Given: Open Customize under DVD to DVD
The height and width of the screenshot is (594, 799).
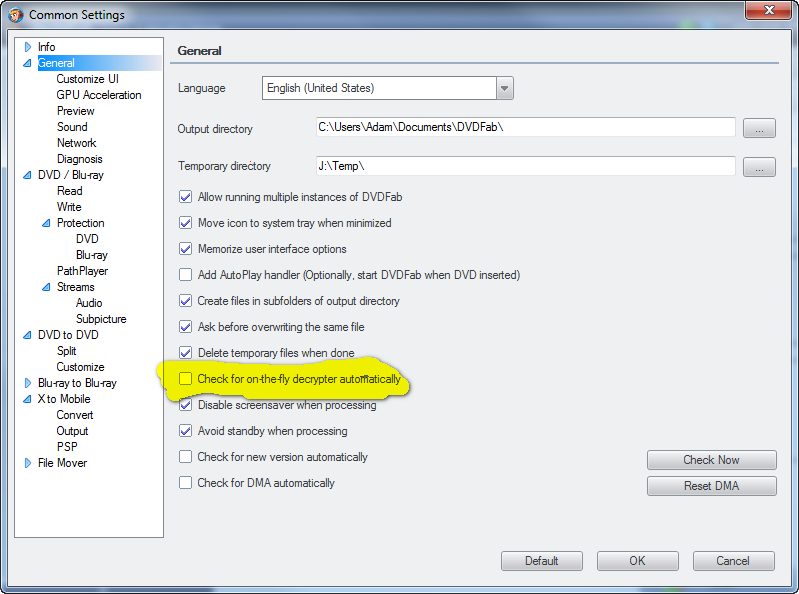Looking at the screenshot, I should coord(81,367).
